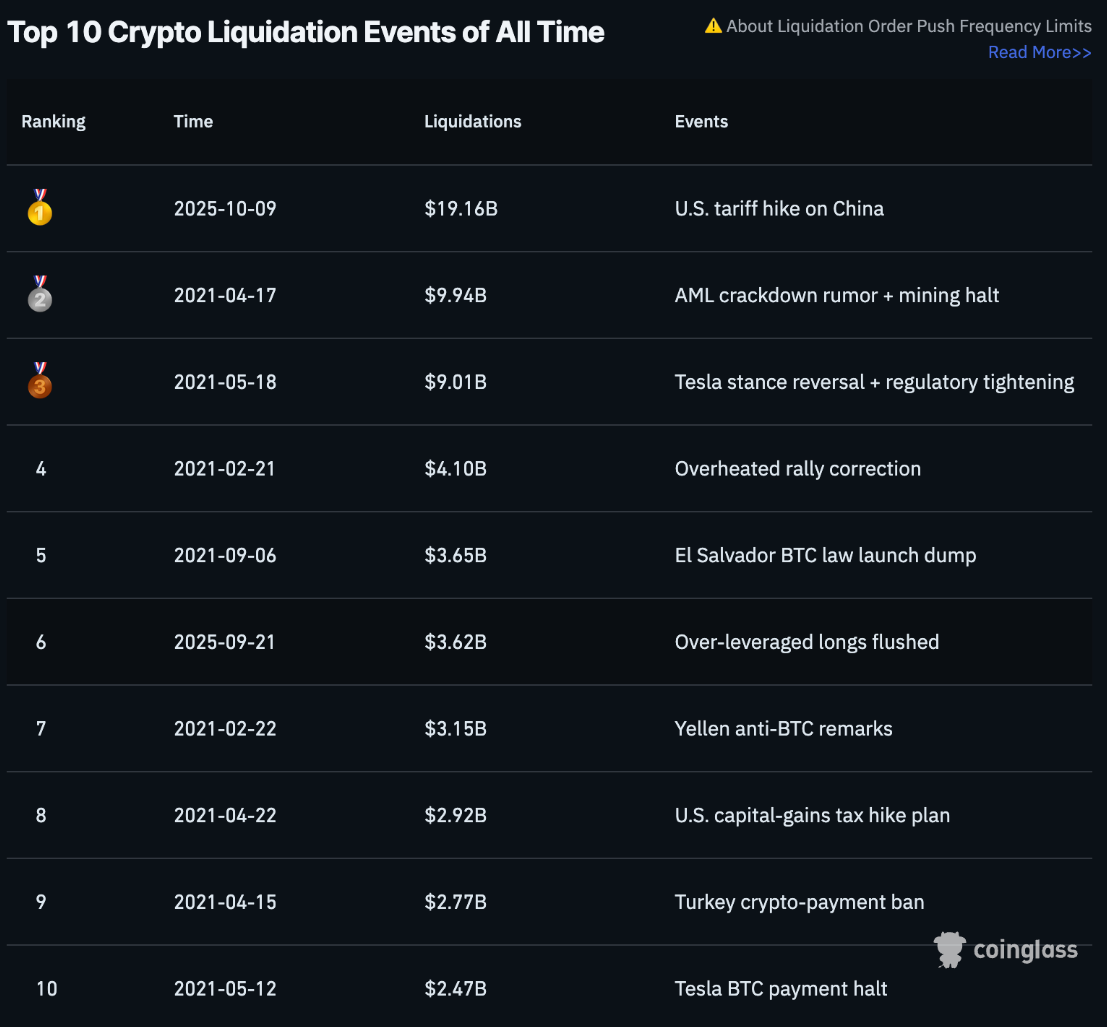The height and width of the screenshot is (1028, 1108).
Task: Click the AML crackdown rumor event text
Action: coord(837,295)
